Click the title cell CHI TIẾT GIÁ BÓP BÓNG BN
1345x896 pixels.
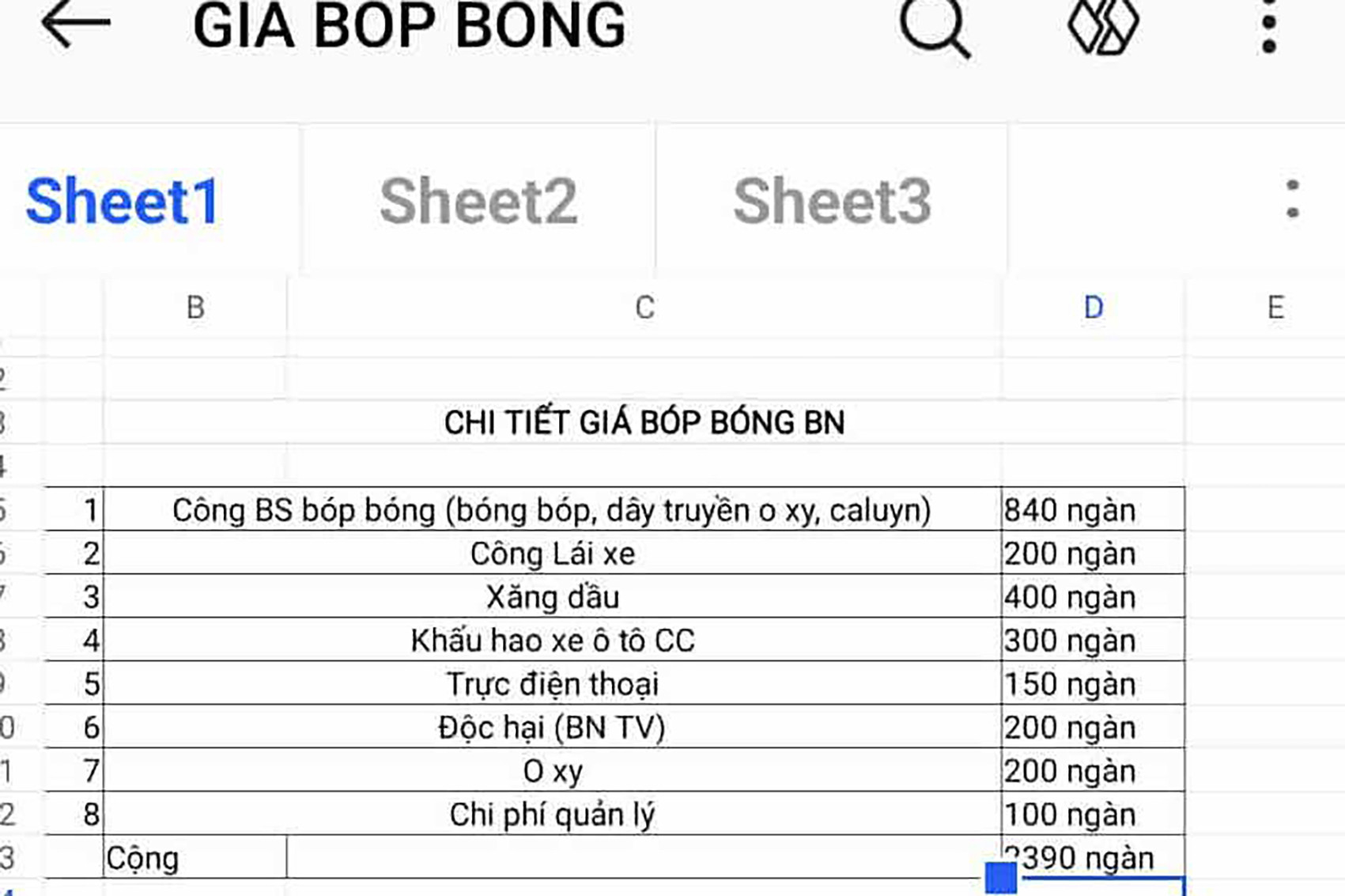644,422
